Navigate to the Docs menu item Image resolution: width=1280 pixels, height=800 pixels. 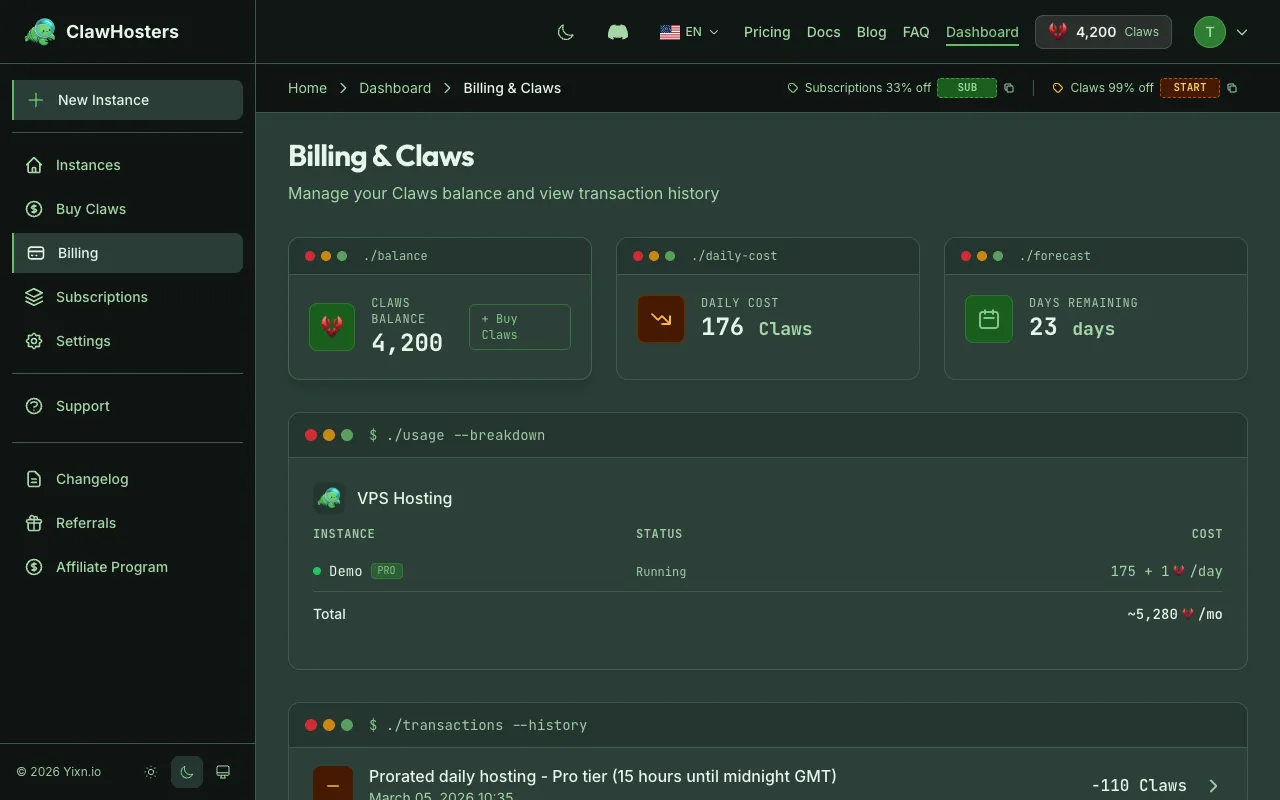click(x=823, y=32)
